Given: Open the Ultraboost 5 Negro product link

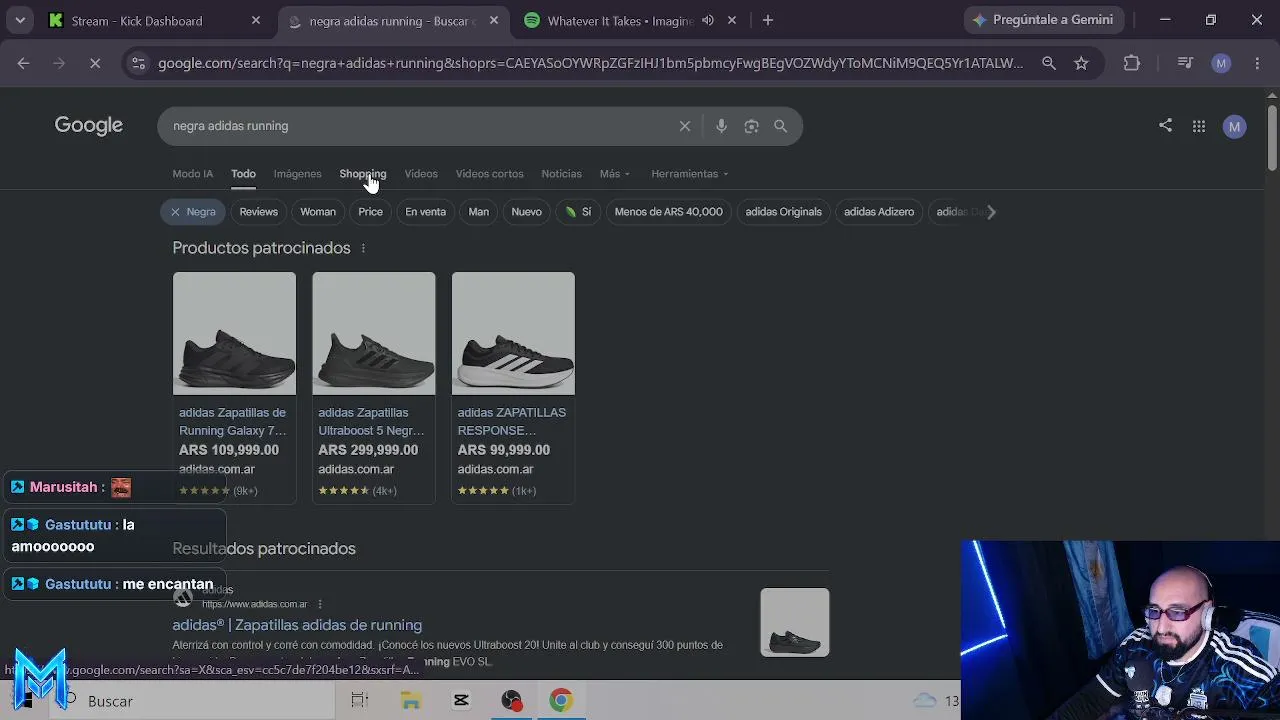Looking at the screenshot, I should [371, 422].
